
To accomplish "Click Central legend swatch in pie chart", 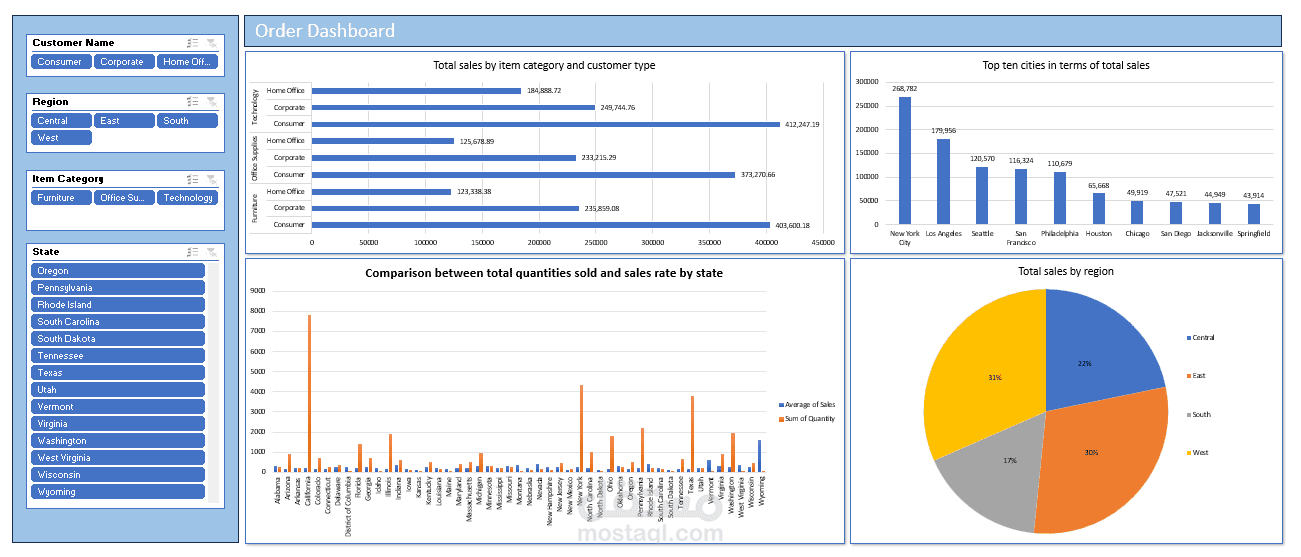I will [x=1188, y=337].
